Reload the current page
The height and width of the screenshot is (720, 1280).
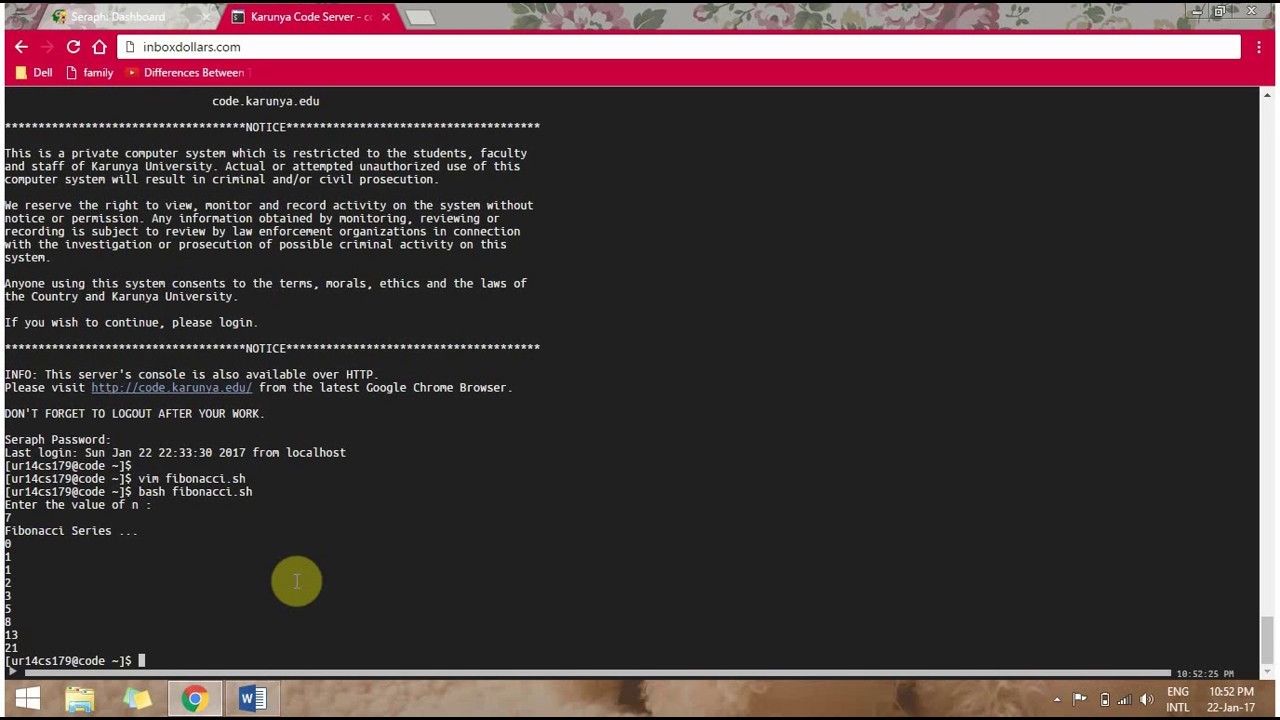pos(73,47)
